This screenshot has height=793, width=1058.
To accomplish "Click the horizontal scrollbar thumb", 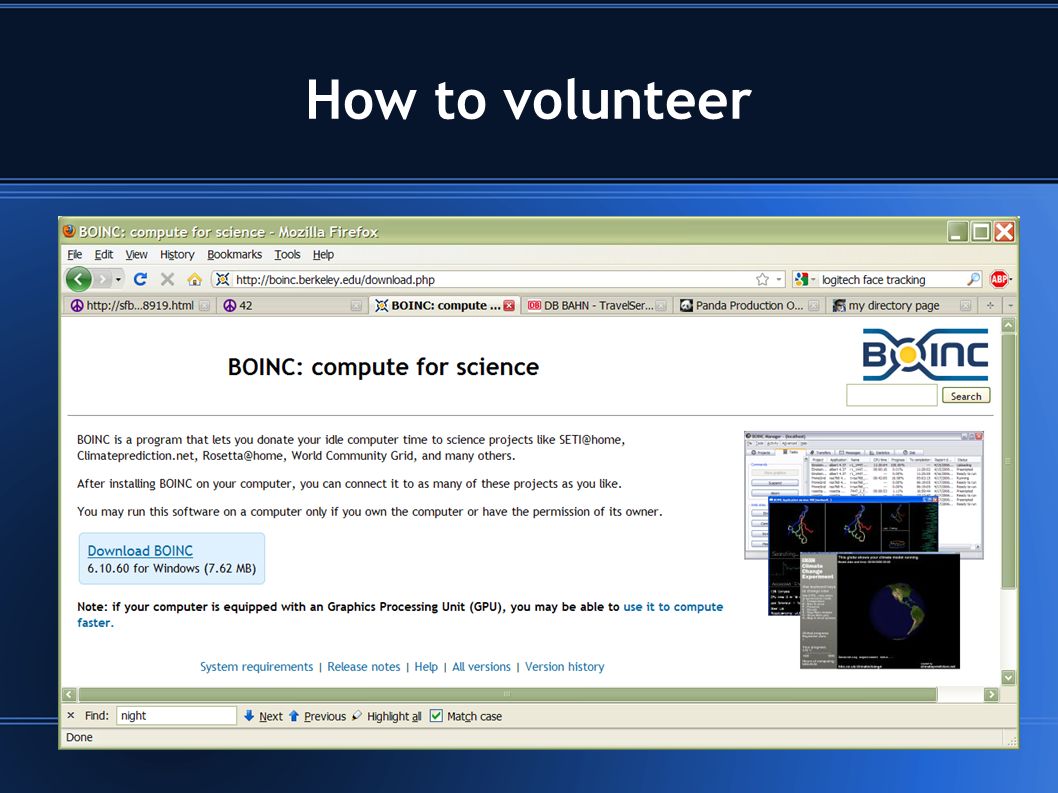I will (507, 694).
